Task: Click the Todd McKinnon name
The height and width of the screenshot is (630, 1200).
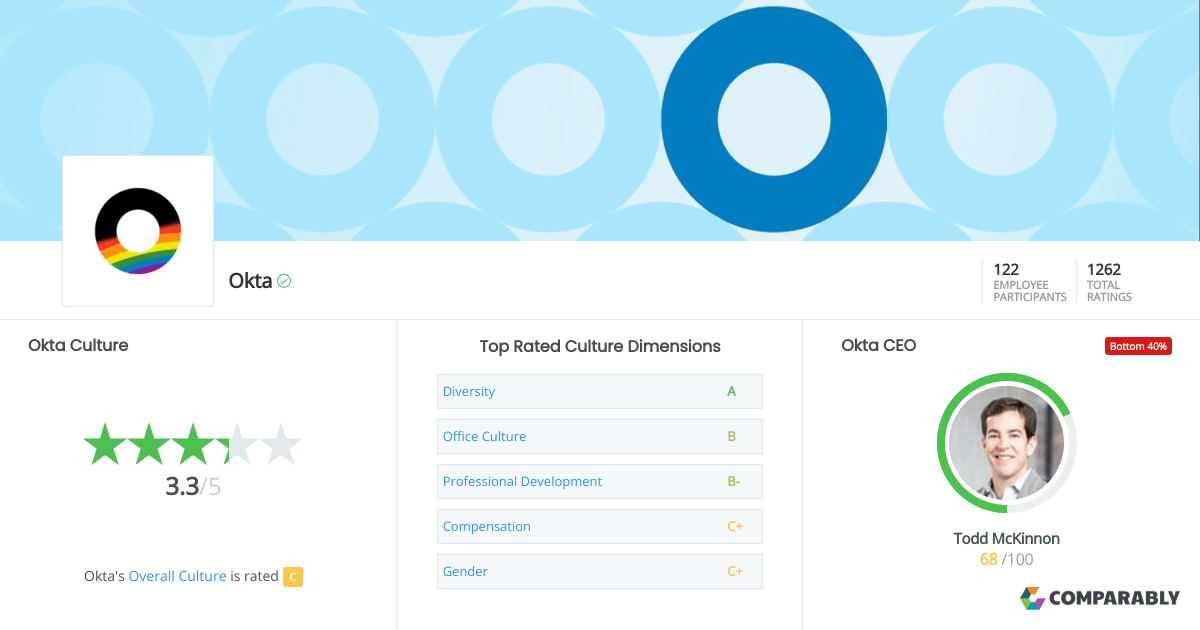Action: coord(1007,538)
